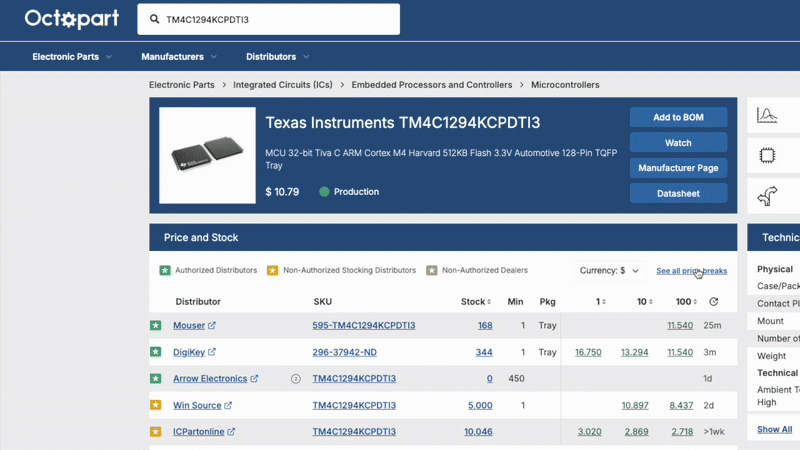Screen dimensions: 800x450
Task: Click Win Source price 8.437
Action: point(681,405)
